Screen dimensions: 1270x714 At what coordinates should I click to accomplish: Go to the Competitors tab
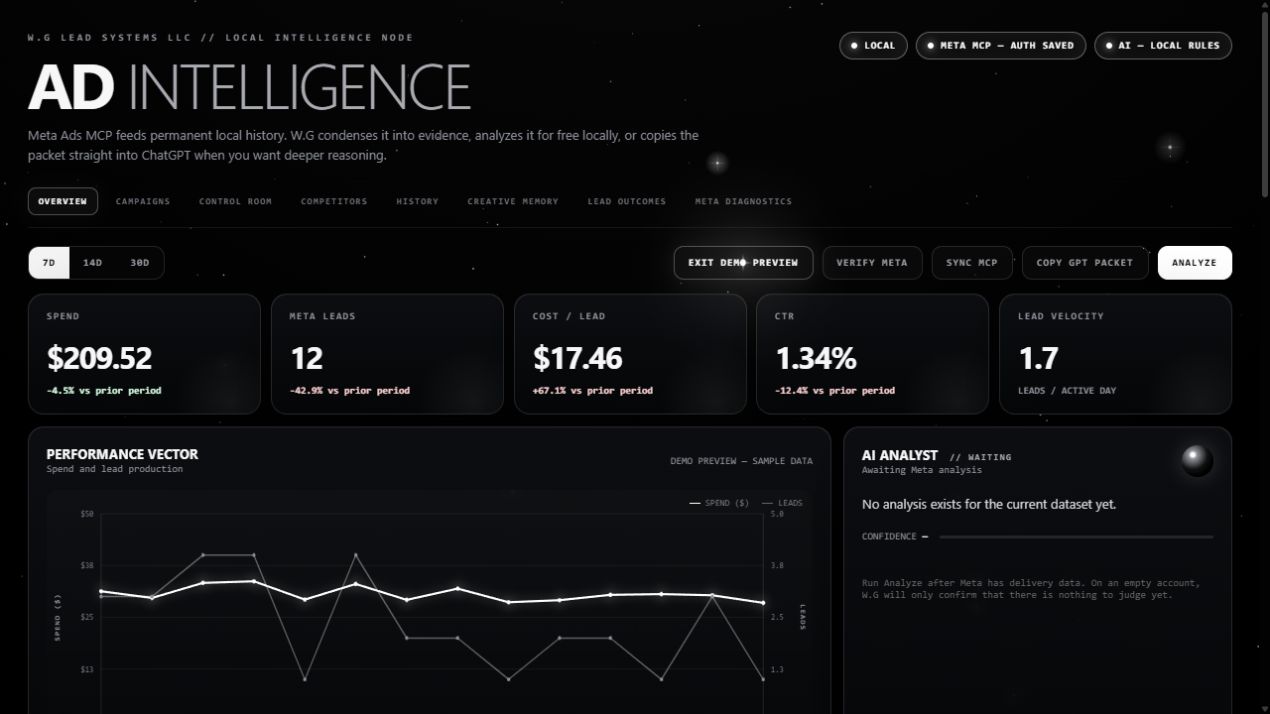[x=334, y=201]
